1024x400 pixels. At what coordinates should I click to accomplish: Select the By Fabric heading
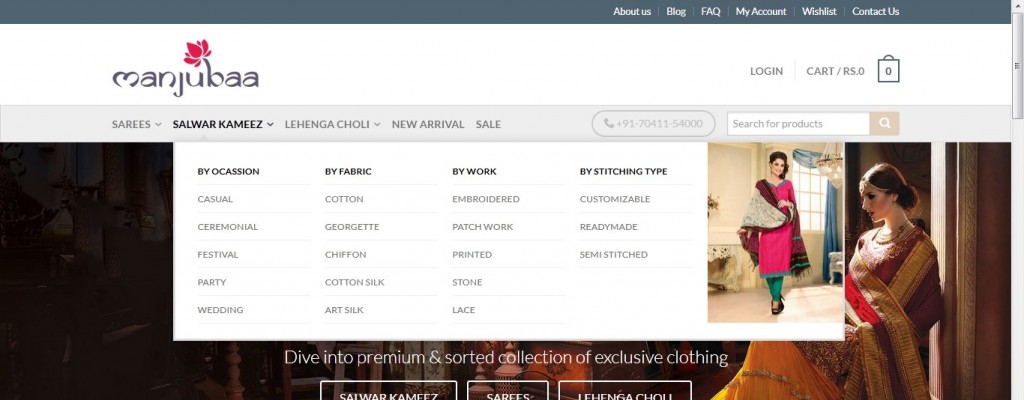(x=348, y=171)
